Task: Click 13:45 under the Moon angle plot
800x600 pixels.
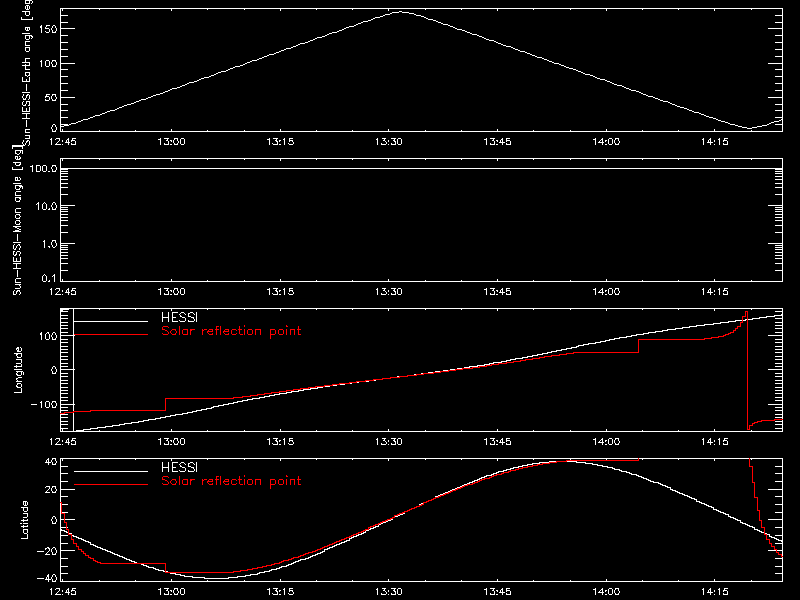Action: 497,291
